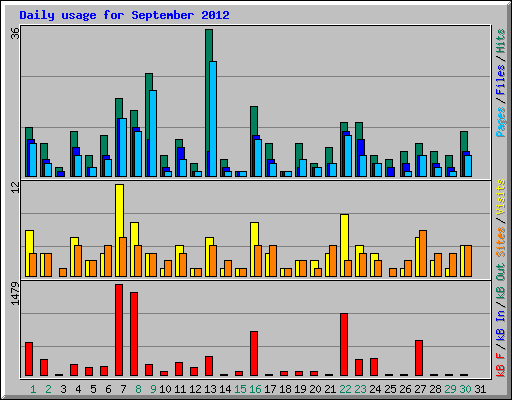Viewport: 512px width, 400px height.
Task: Select day label '17' on the x-axis
Action: tap(270, 389)
